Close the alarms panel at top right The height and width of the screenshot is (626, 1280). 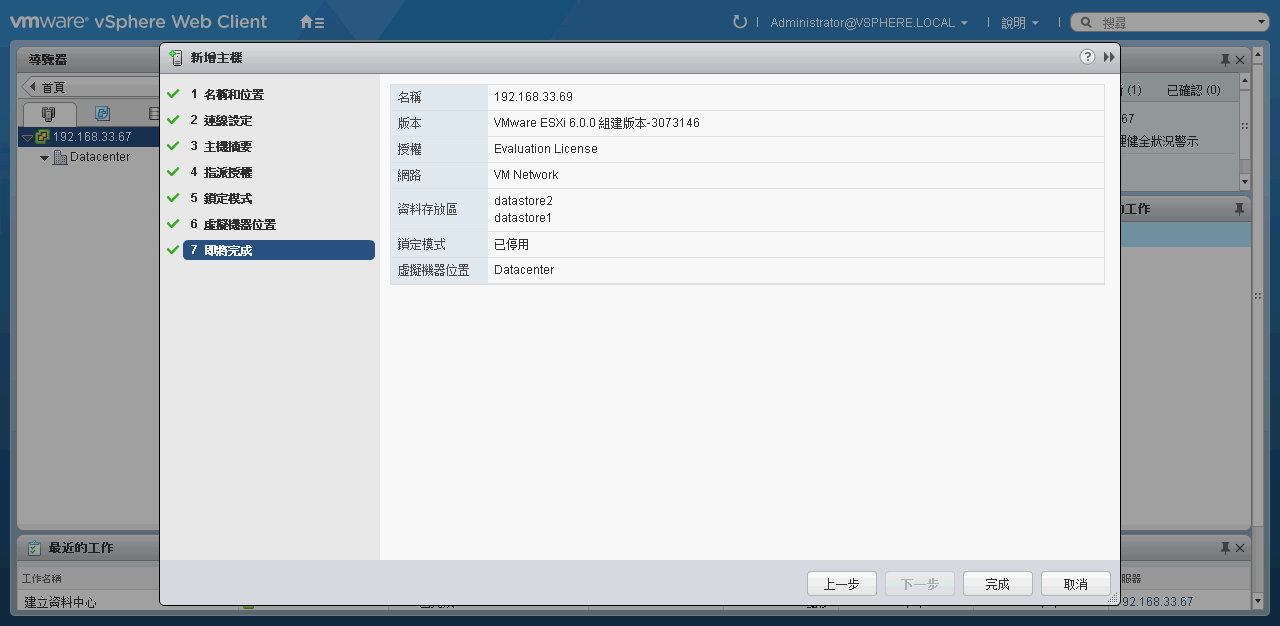pos(1240,60)
